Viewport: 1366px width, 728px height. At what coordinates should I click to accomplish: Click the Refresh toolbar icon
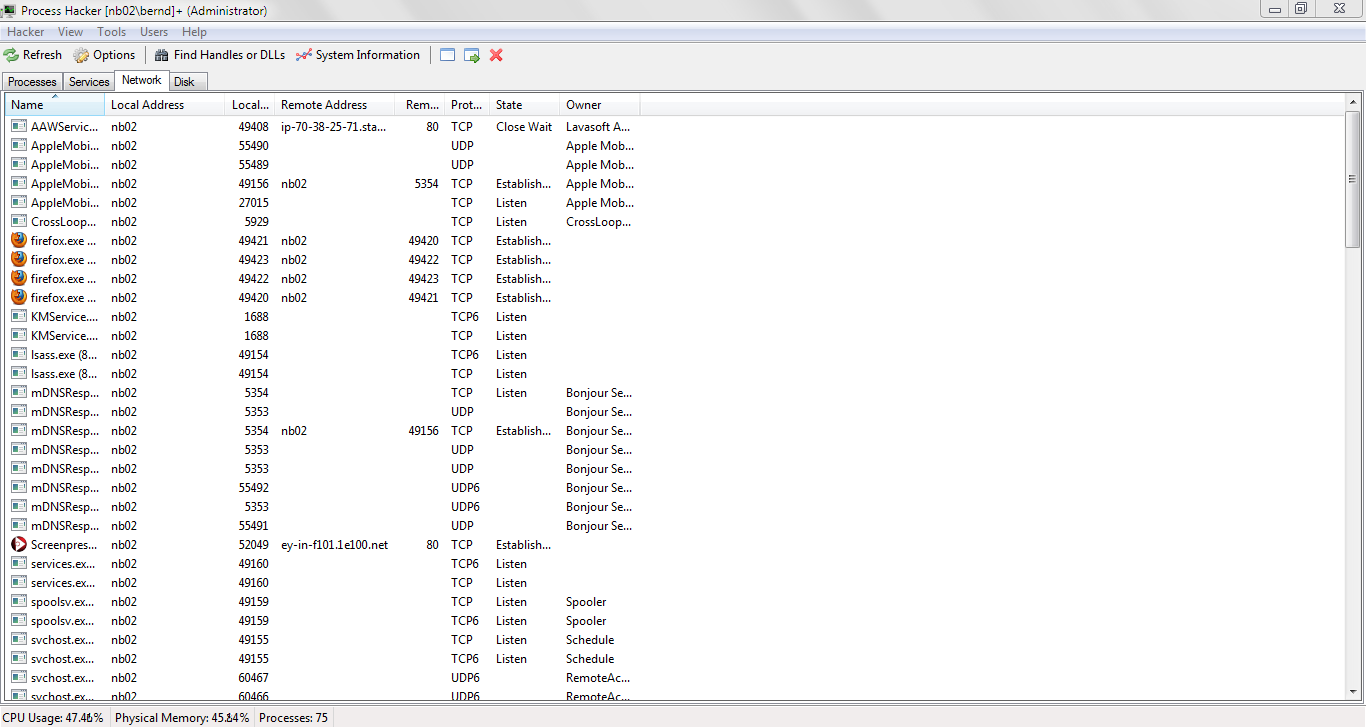point(12,55)
